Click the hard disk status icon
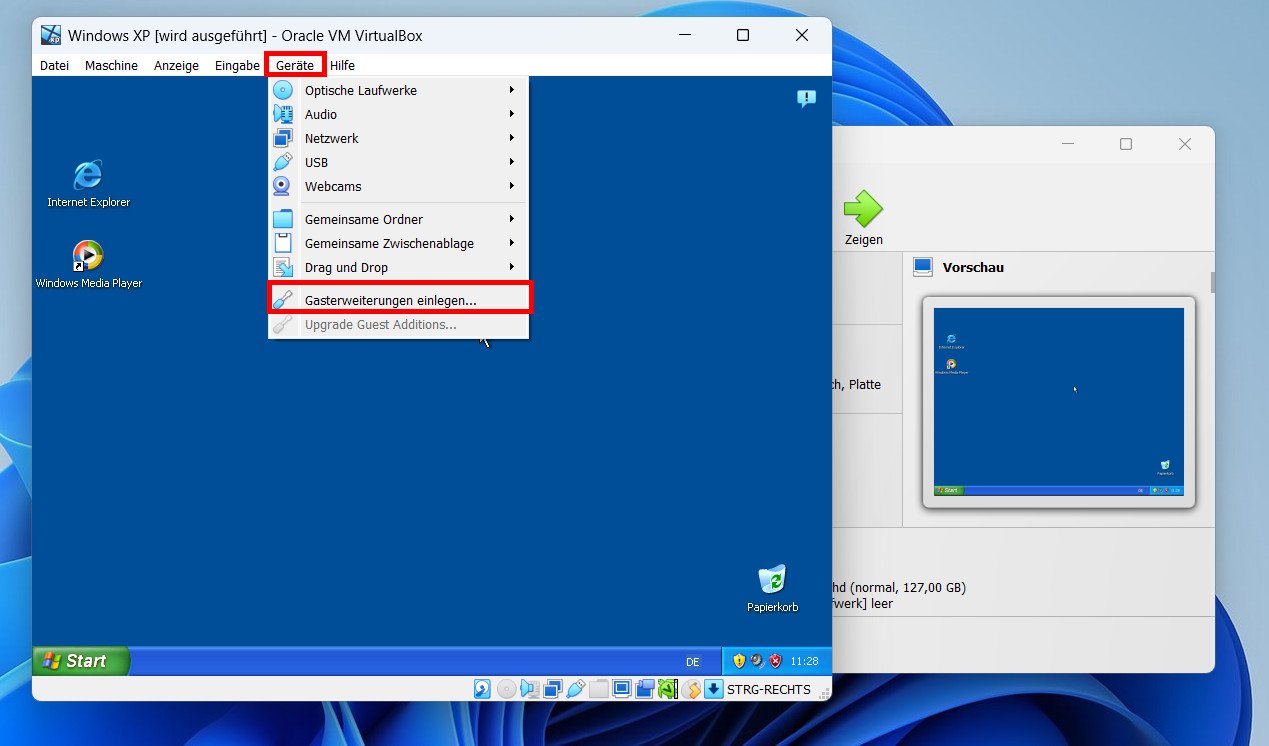The width and height of the screenshot is (1269, 746). pos(483,689)
